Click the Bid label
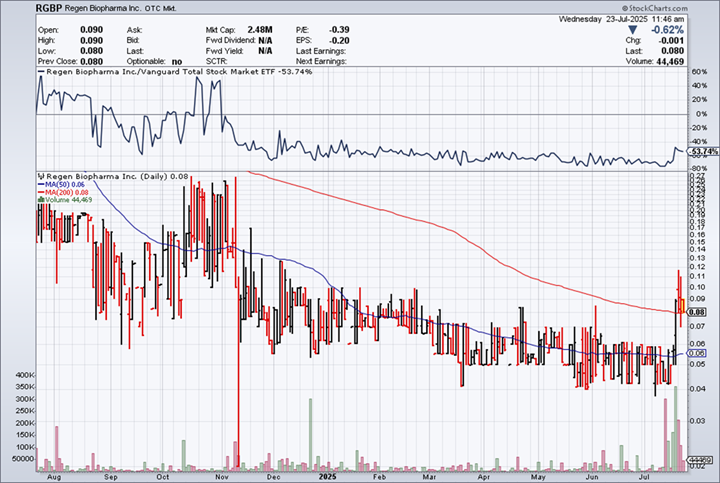 (x=133, y=40)
